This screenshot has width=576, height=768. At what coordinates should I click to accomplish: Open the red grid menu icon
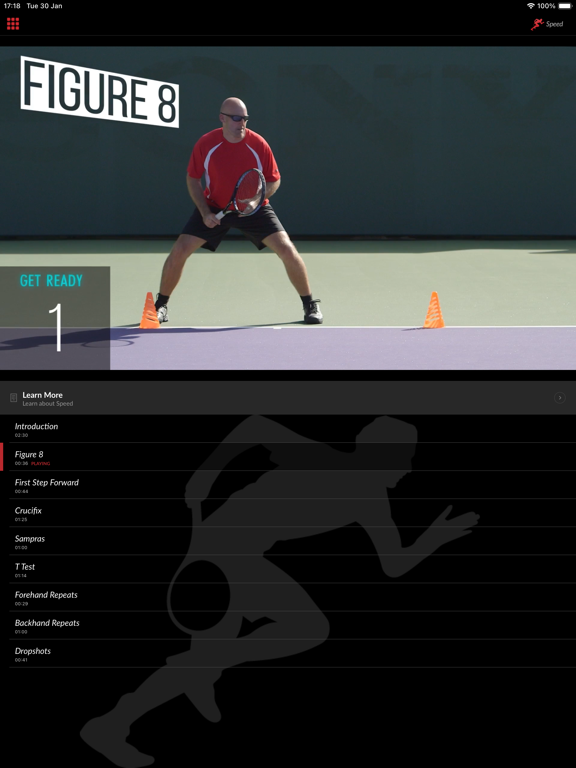(x=13, y=24)
